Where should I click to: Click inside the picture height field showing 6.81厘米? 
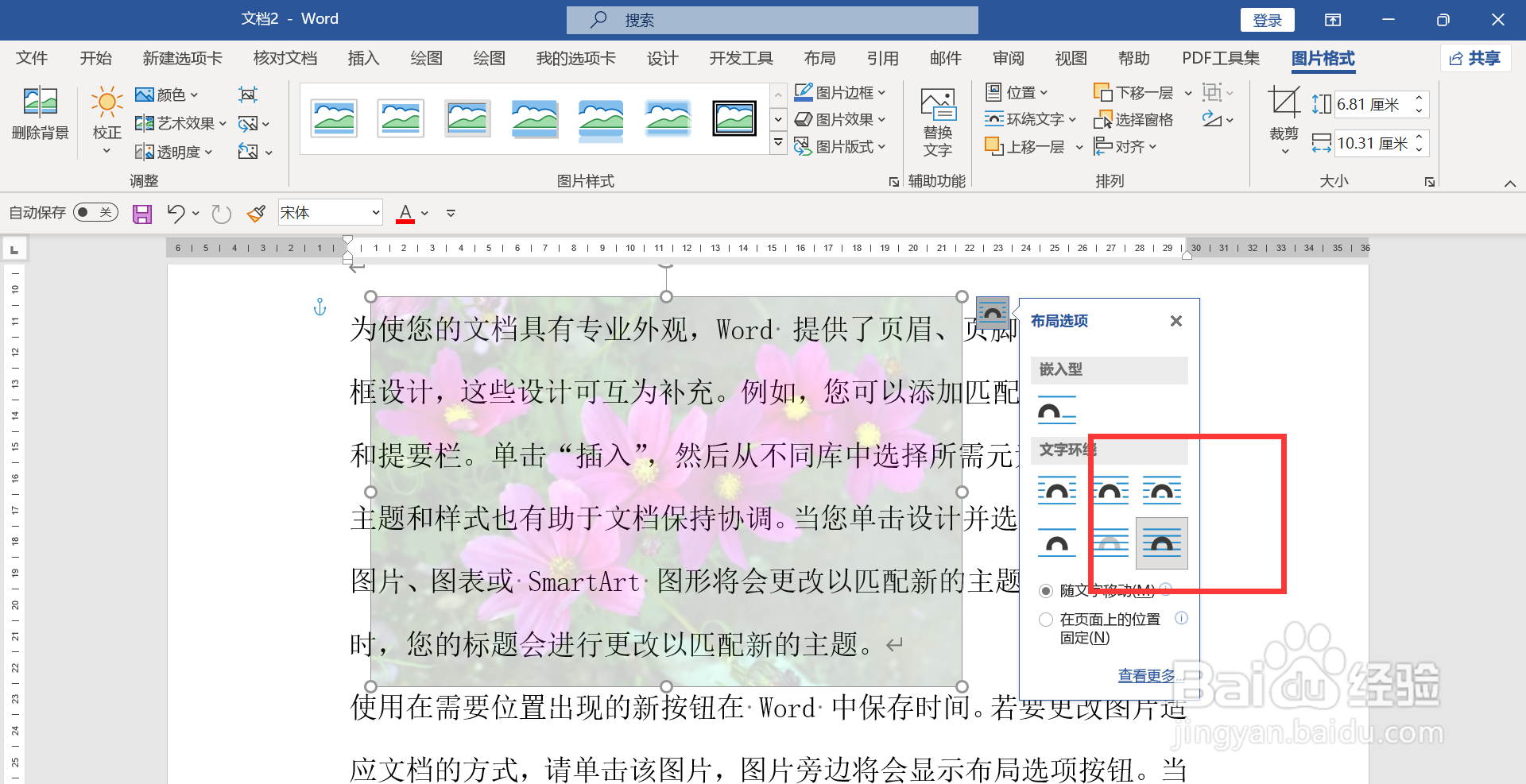pyautogui.click(x=1375, y=103)
